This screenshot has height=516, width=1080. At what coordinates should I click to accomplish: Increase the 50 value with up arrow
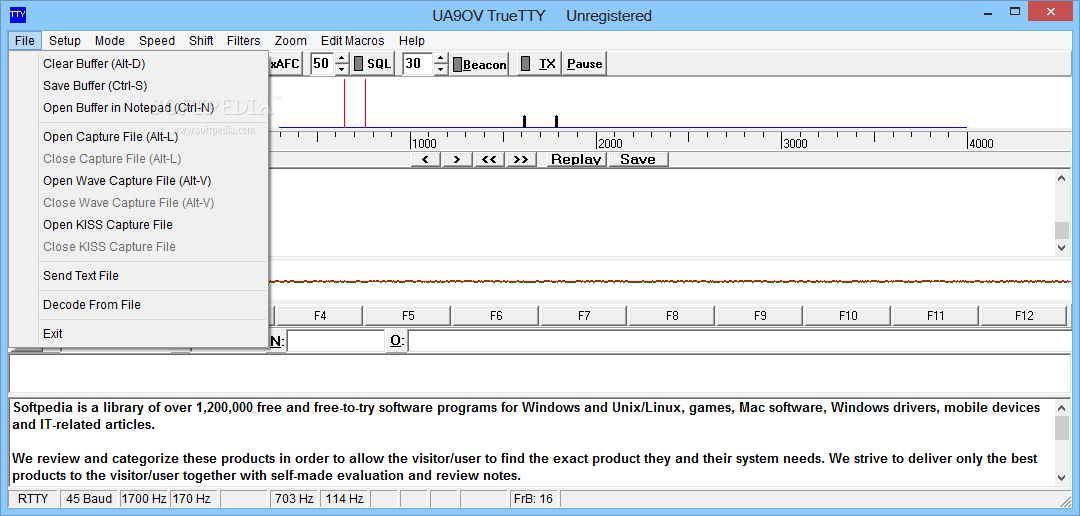click(342, 59)
